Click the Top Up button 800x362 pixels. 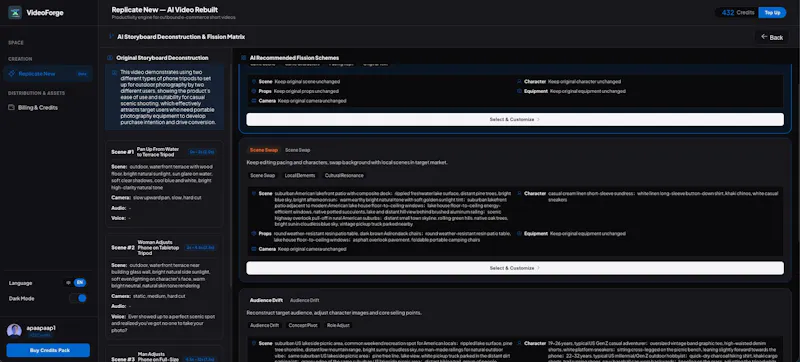point(772,12)
